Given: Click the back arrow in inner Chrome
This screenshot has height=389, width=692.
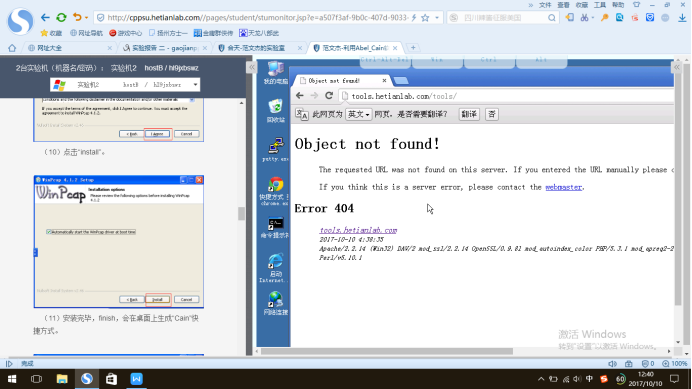Looking at the screenshot, I should pos(300,96).
